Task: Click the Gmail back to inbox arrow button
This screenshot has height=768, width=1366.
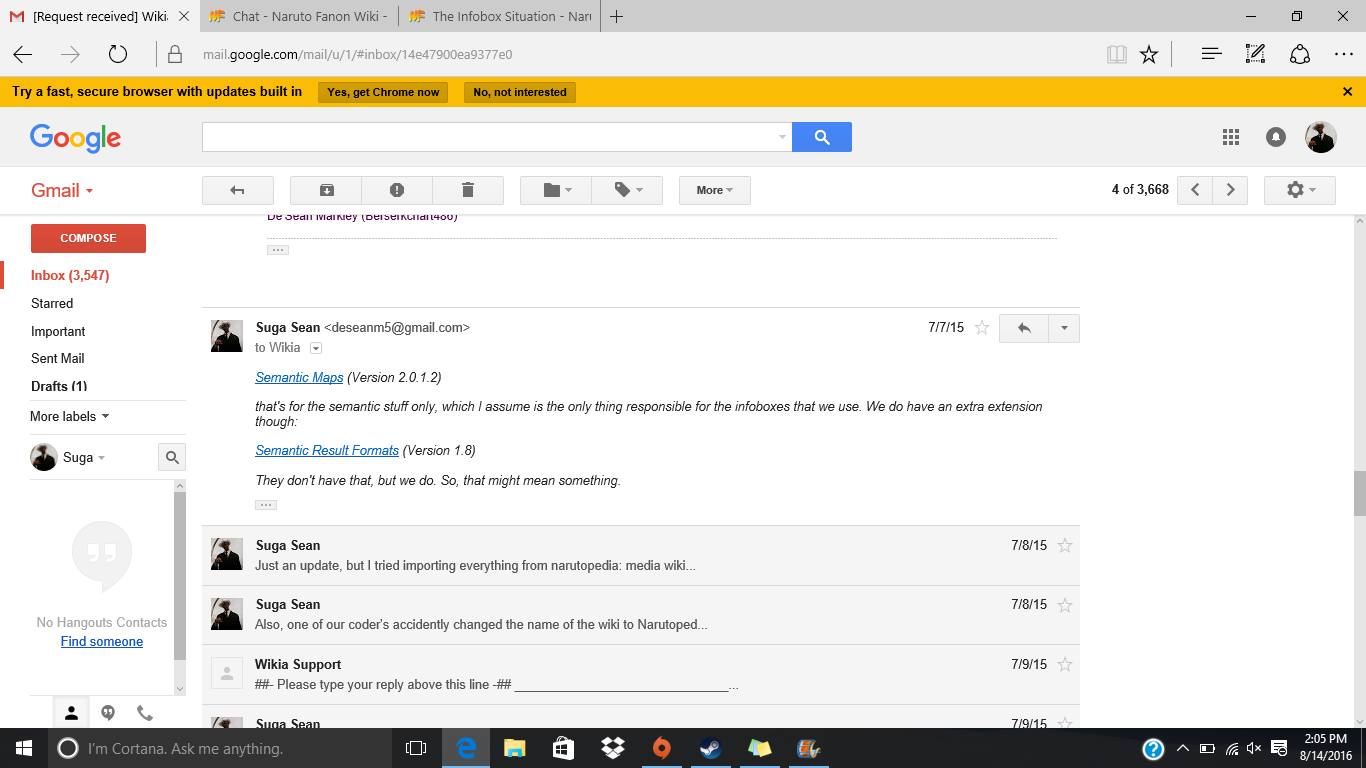Action: click(238, 190)
